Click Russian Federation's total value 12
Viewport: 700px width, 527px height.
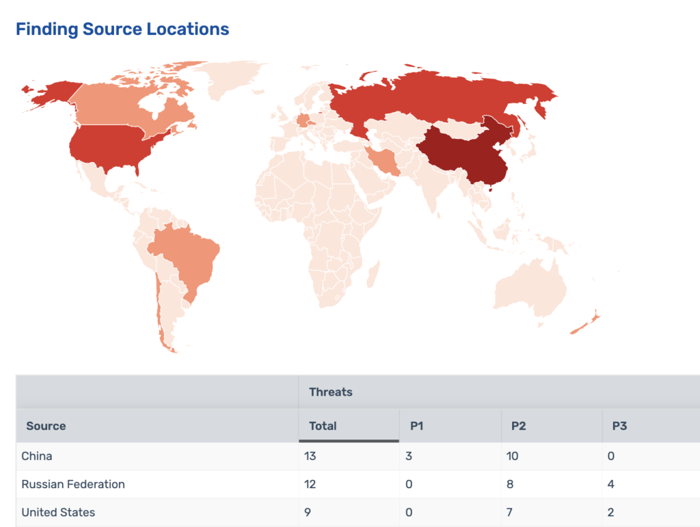310,484
